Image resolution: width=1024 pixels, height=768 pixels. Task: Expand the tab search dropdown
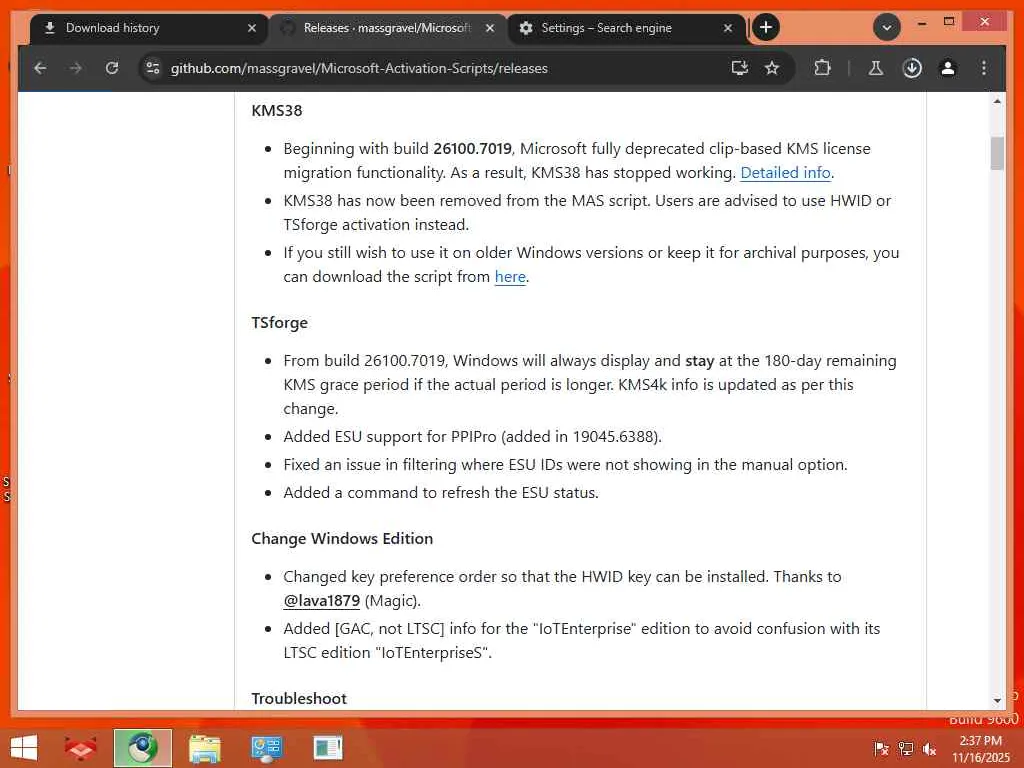point(886,27)
